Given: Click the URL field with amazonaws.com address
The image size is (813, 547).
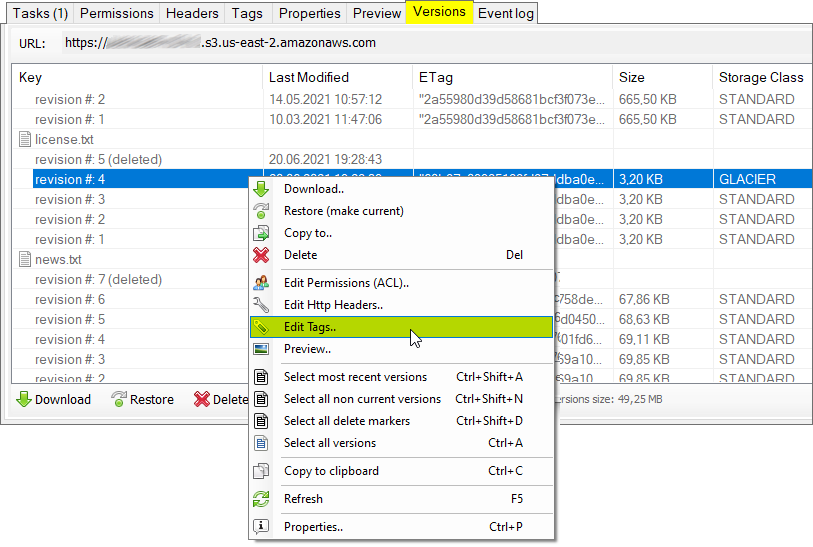Looking at the screenshot, I should pyautogui.click(x=437, y=43).
